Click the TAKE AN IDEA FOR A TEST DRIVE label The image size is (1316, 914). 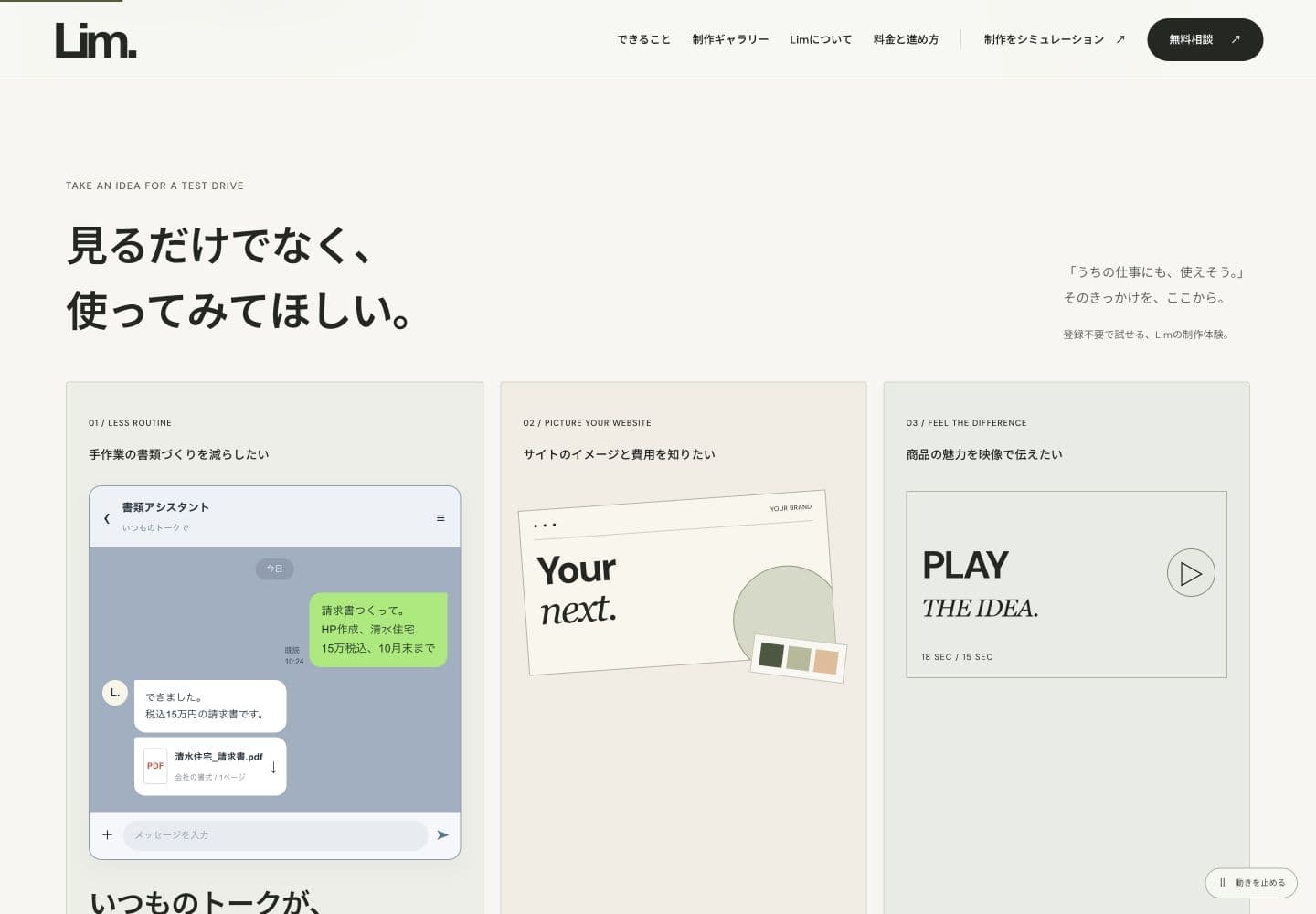coord(154,186)
